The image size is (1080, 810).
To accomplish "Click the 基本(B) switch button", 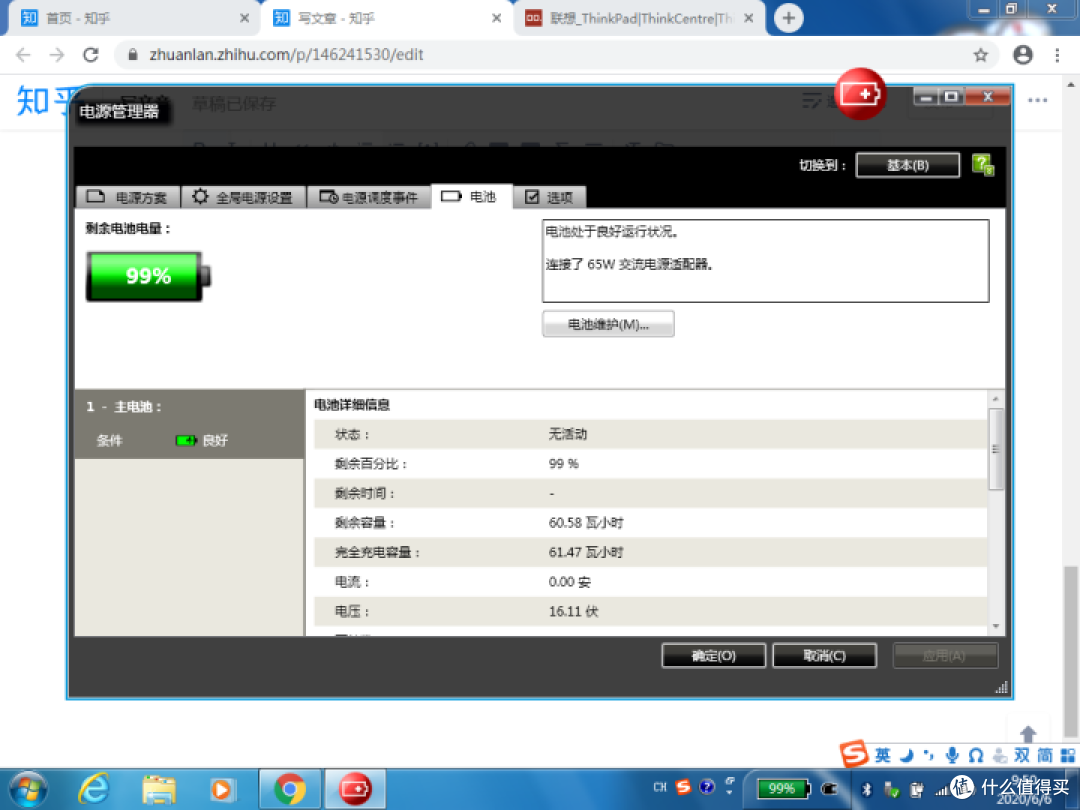I will tap(907, 165).
